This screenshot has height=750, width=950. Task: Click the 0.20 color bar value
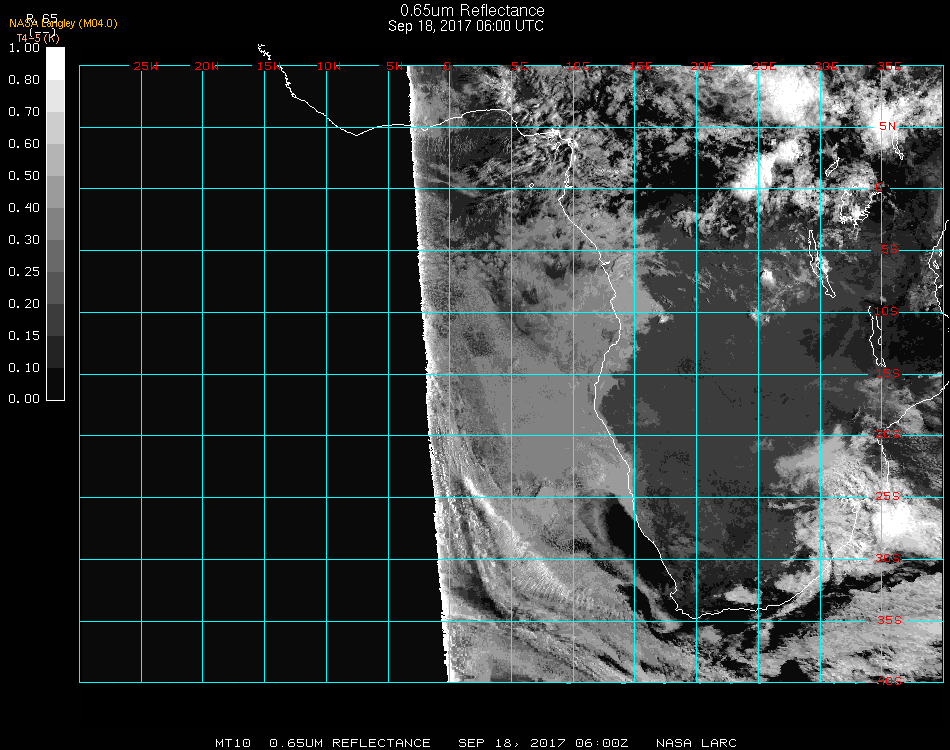pos(24,304)
